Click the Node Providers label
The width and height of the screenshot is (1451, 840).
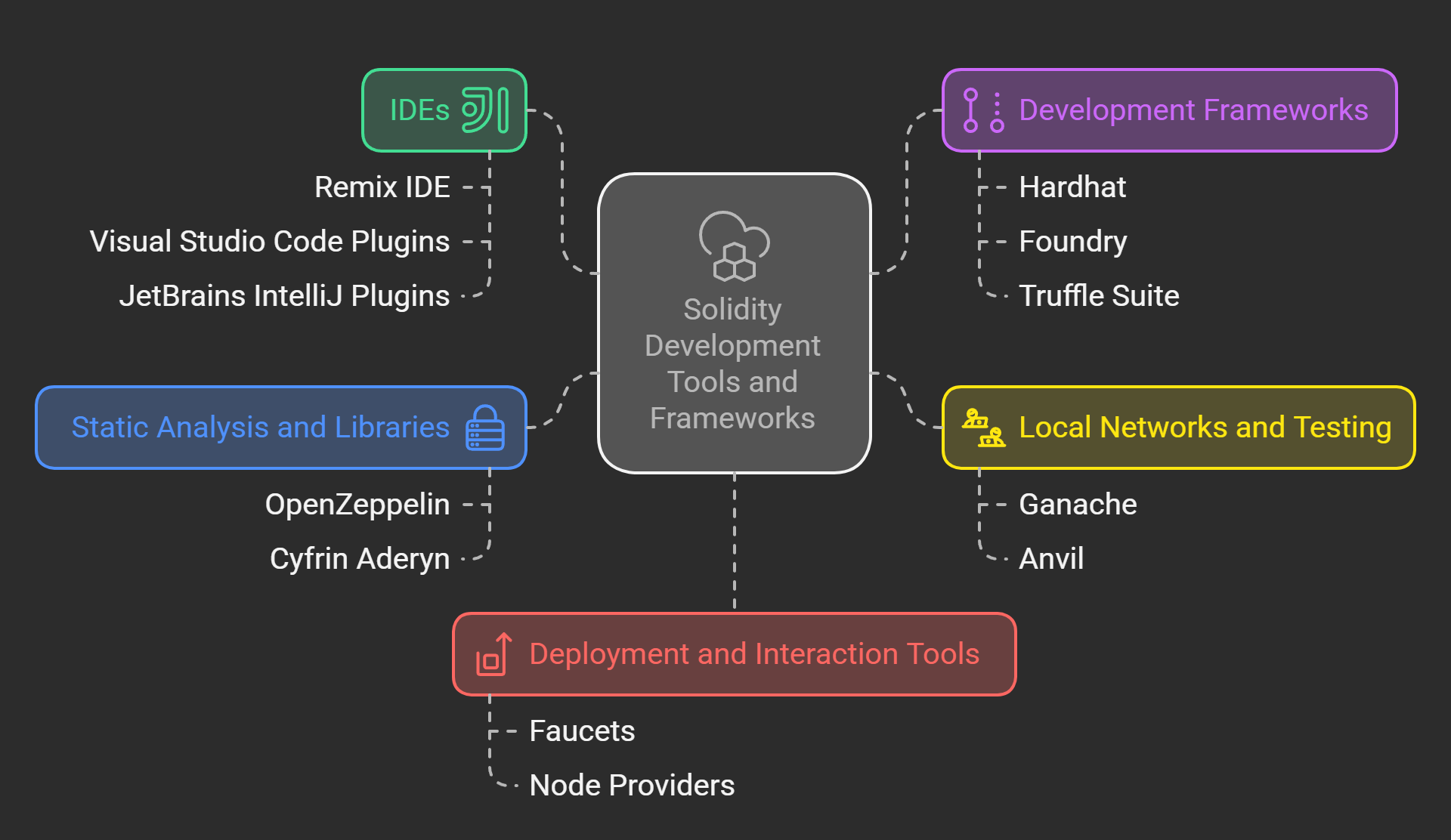(x=631, y=785)
